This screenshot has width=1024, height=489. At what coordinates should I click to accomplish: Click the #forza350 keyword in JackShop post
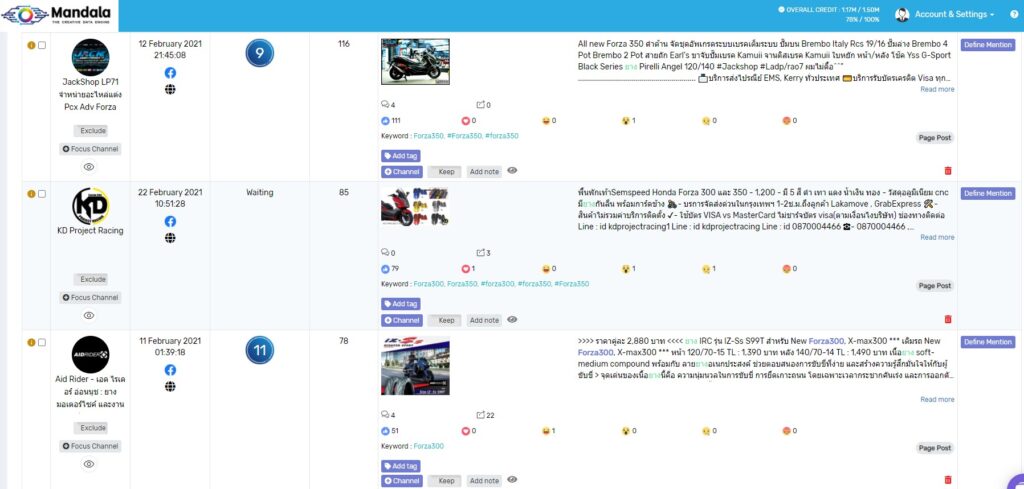(502, 136)
